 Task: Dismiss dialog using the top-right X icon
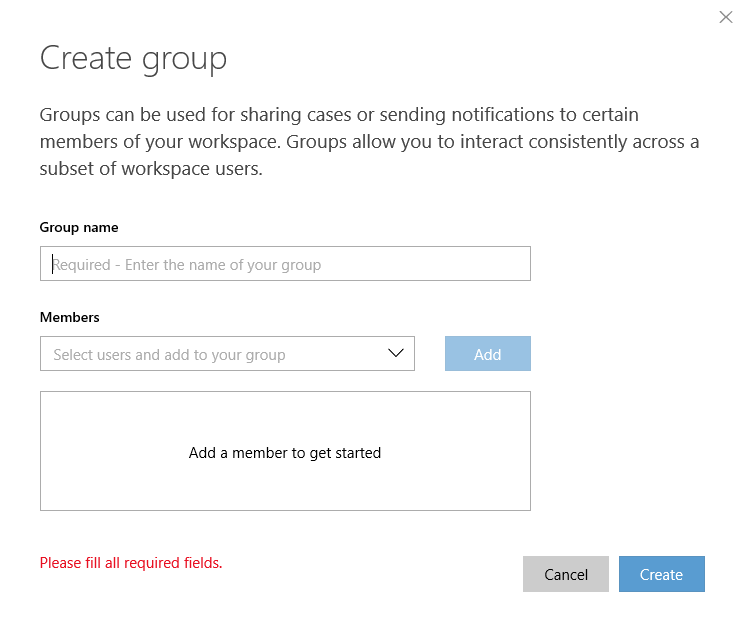click(725, 17)
